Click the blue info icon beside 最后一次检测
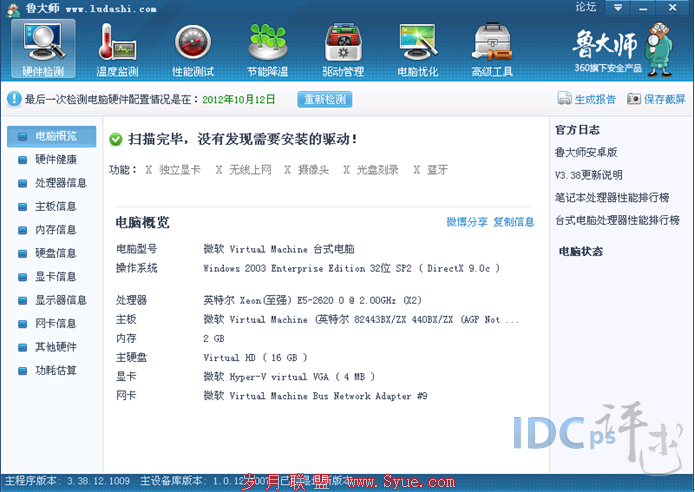Viewport: 695px width, 492px height. point(14,99)
